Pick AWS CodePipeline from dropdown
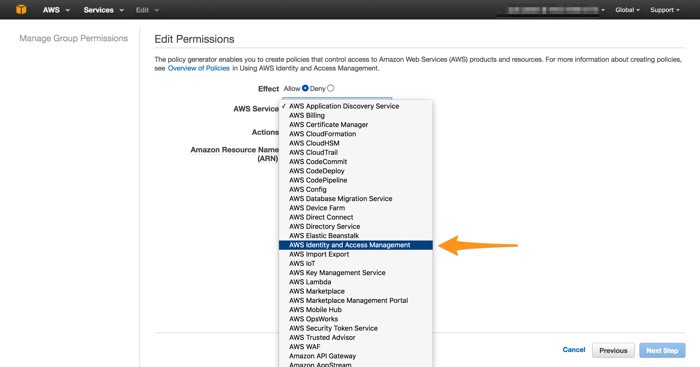The image size is (700, 367). (x=356, y=180)
